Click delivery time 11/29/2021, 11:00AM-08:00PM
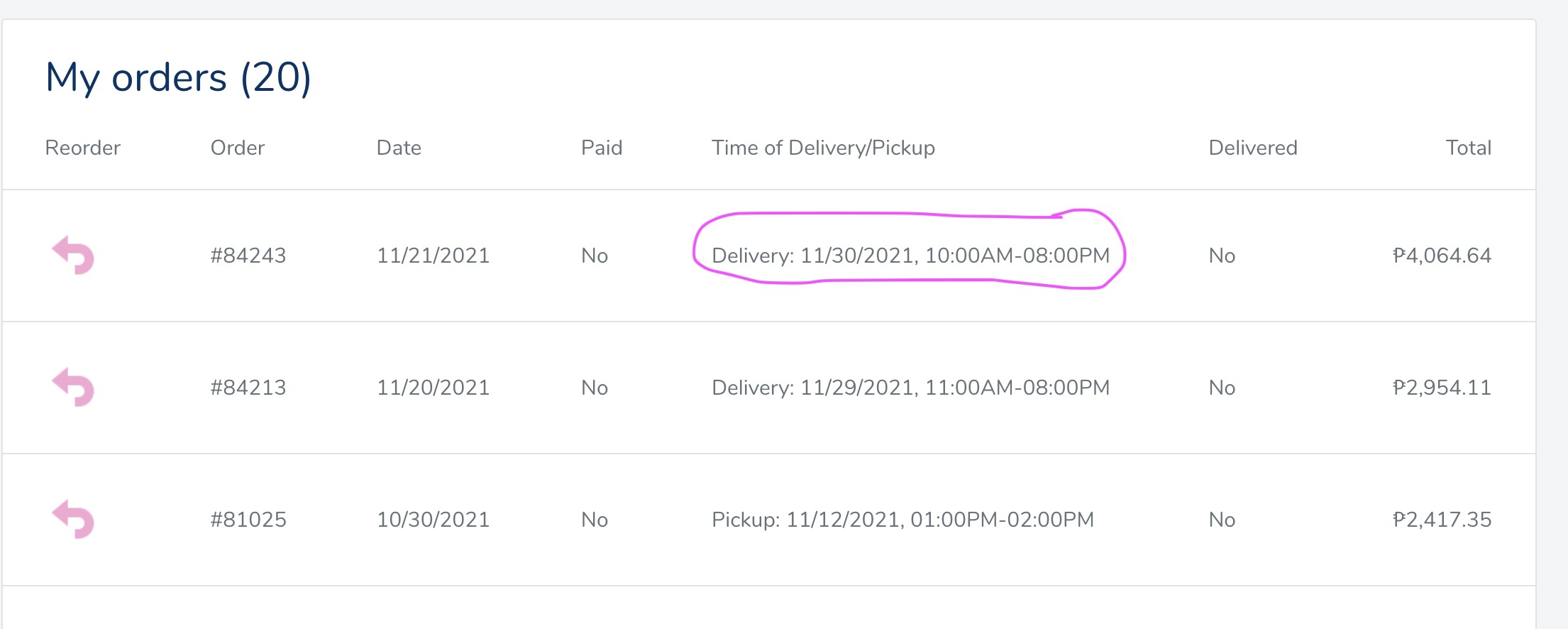 point(911,388)
